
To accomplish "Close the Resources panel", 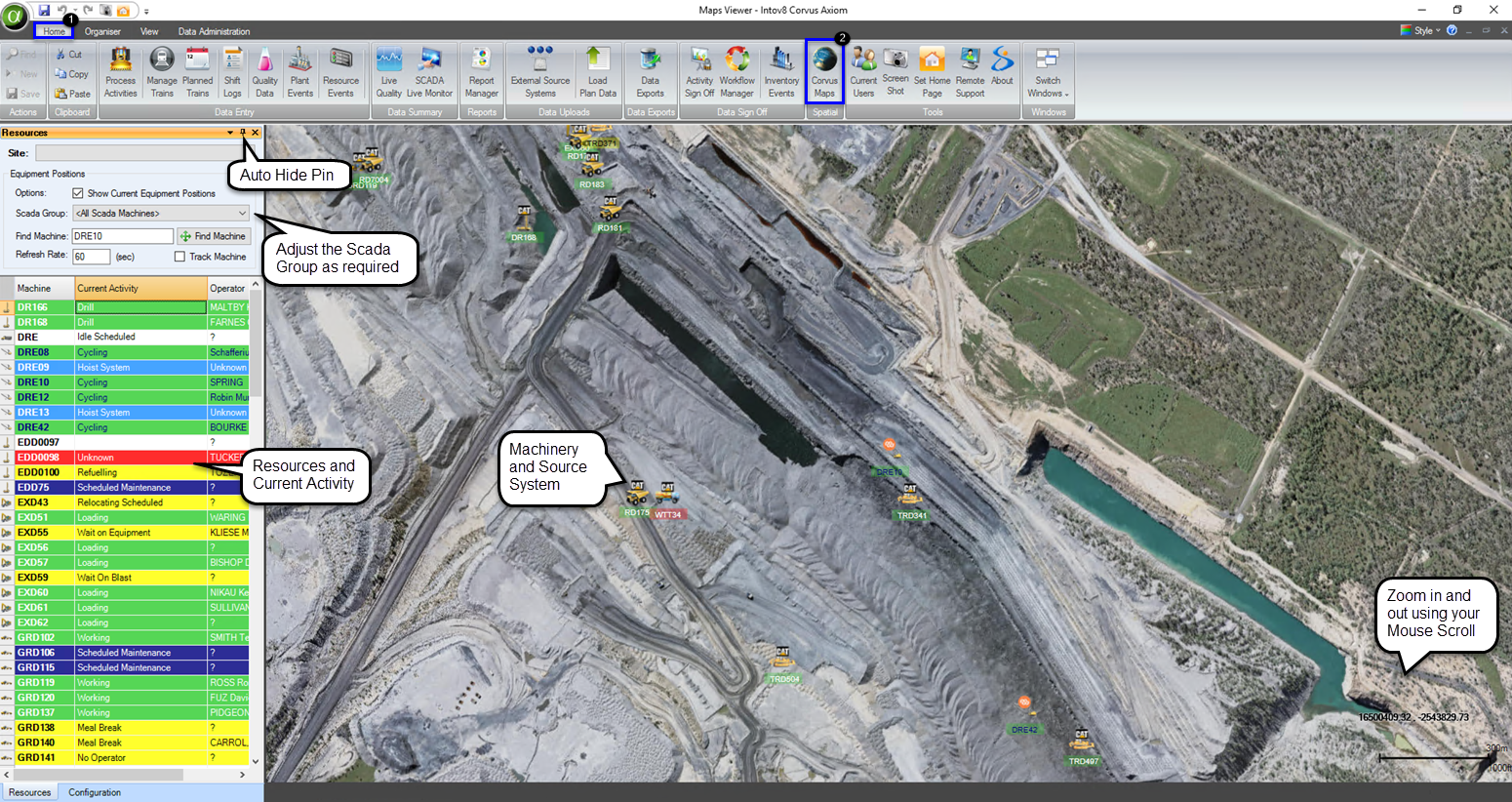I will (x=256, y=133).
